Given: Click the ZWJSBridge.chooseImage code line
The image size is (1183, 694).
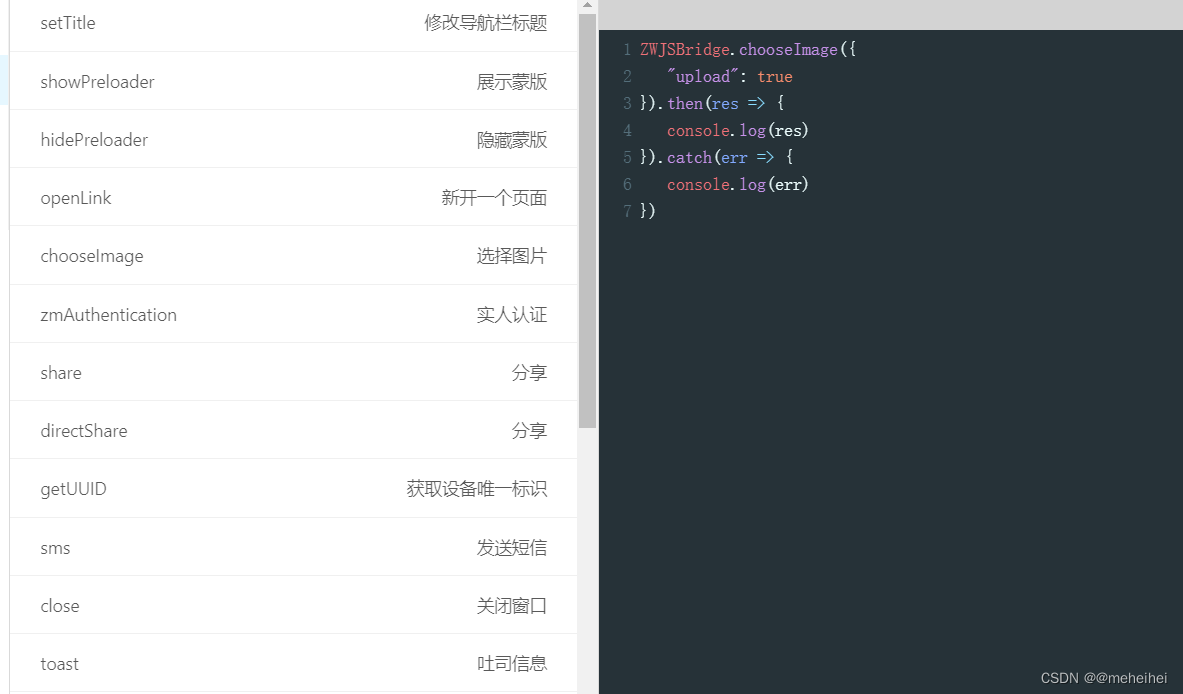Looking at the screenshot, I should (748, 50).
